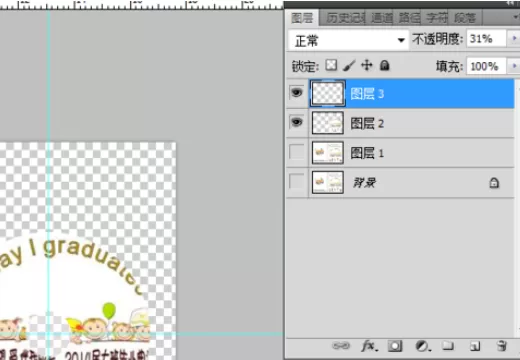
Task: Click fill value field 100%
Action: point(486,66)
